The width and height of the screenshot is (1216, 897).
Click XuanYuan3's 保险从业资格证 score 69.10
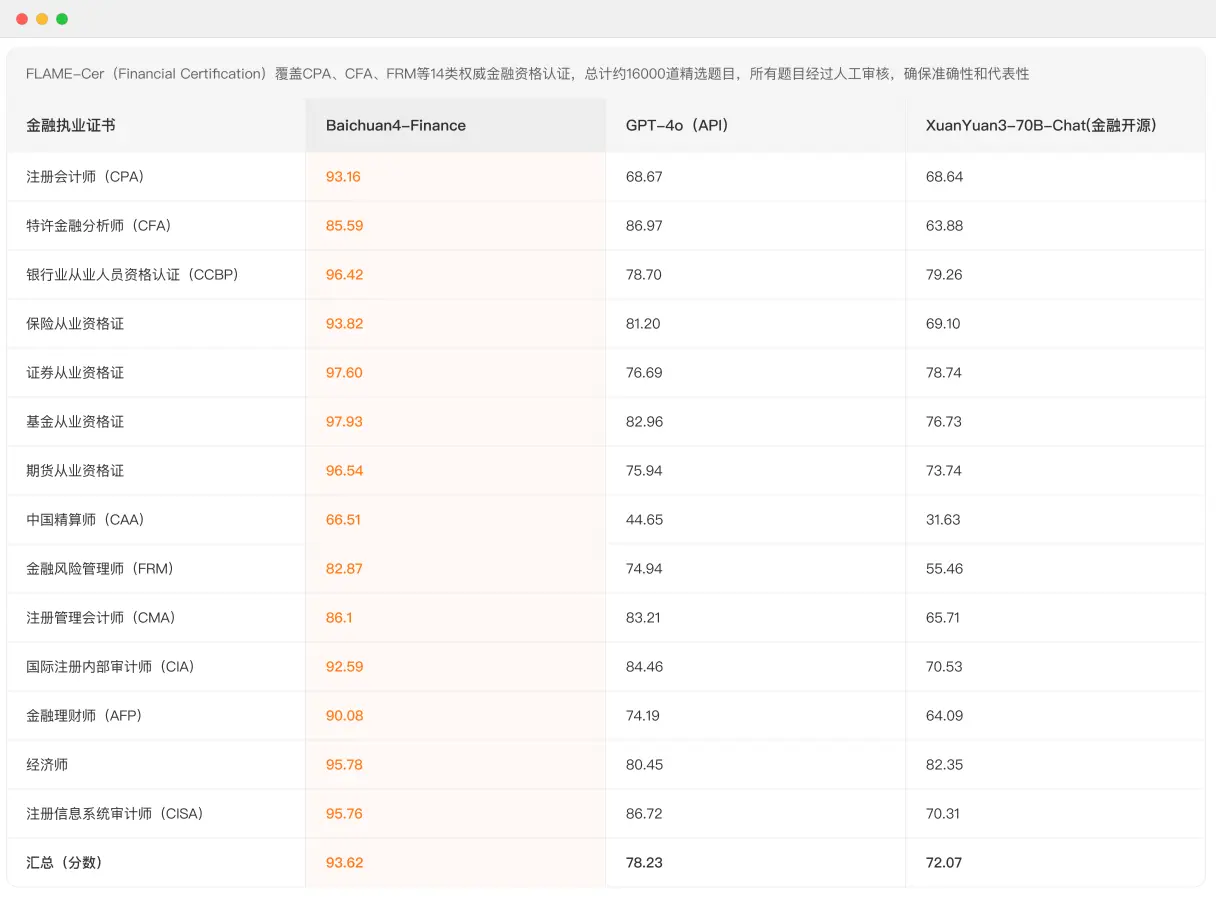pos(942,323)
